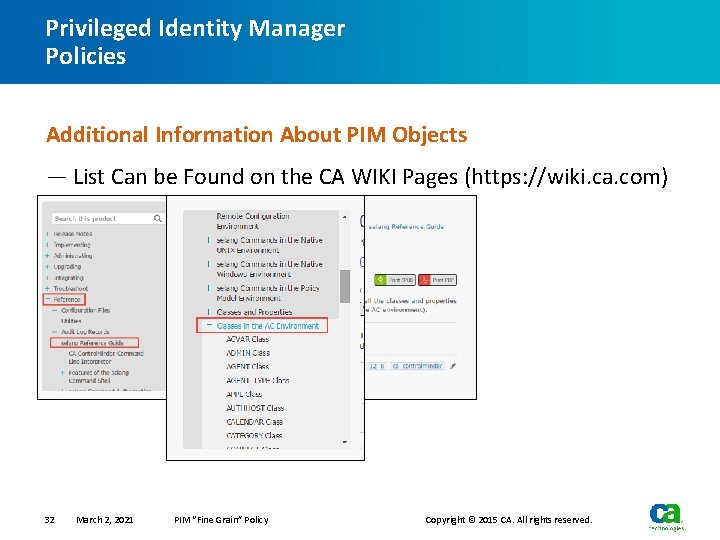This screenshot has height=540, width=720.
Task: Open the selang Reference Guide entry
Action: 92,343
